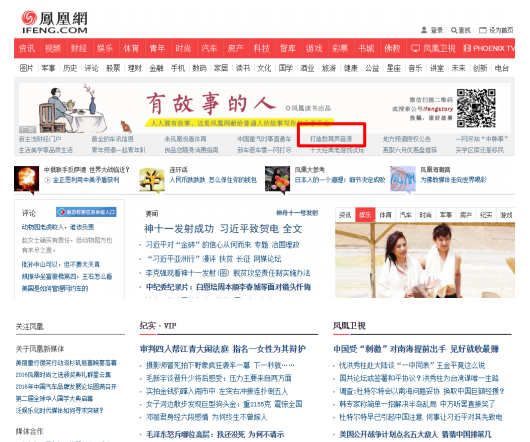
Task: Click the 设为首页 set homepage icon
Action: (x=483, y=30)
